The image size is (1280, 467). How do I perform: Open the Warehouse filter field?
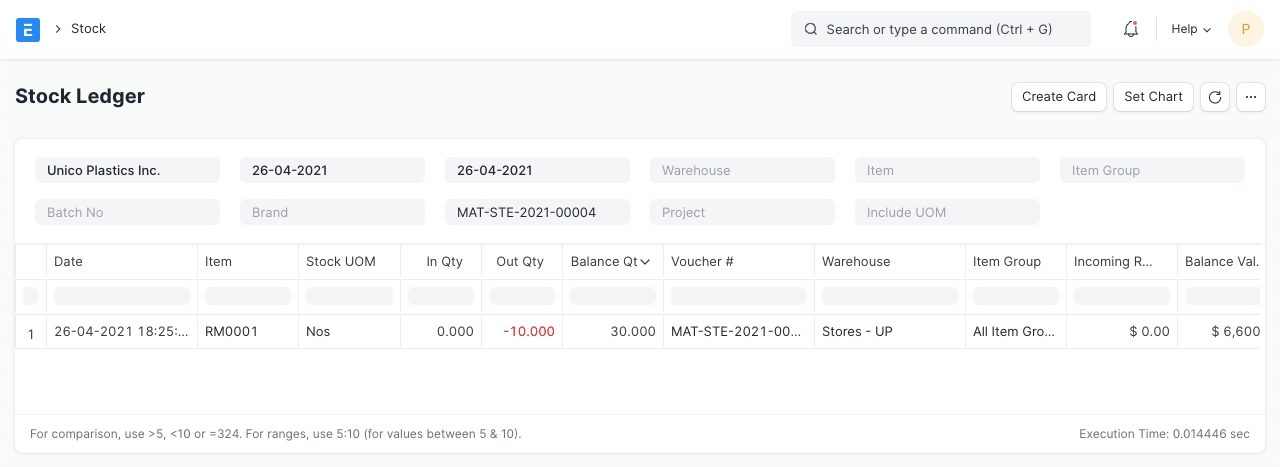tap(742, 171)
